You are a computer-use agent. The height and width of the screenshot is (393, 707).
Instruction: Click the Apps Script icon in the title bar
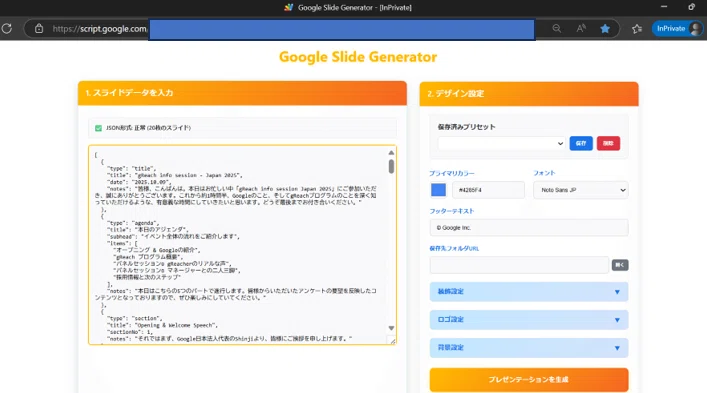[x=289, y=7]
